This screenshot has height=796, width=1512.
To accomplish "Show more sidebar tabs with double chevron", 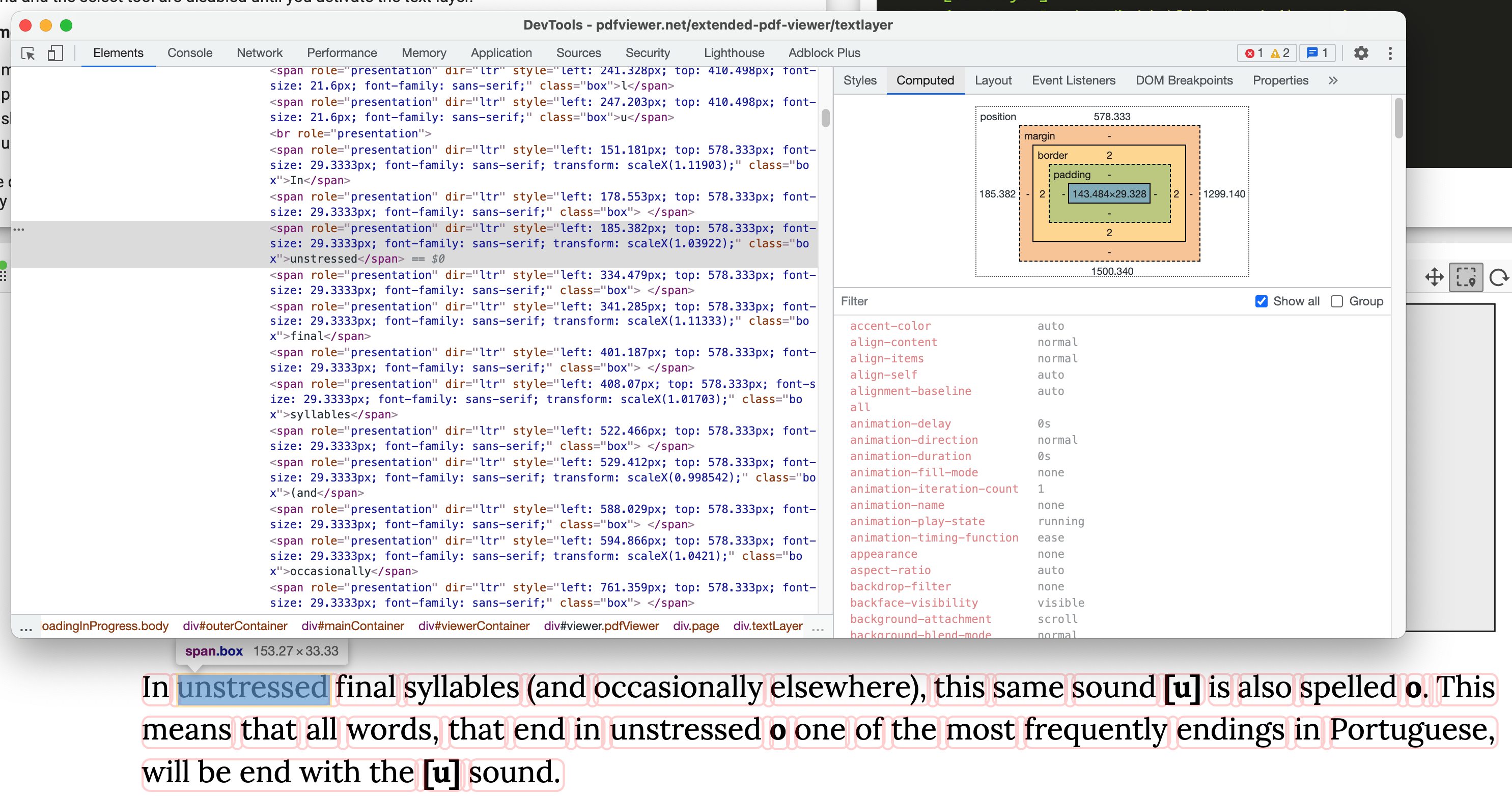I will point(1332,80).
